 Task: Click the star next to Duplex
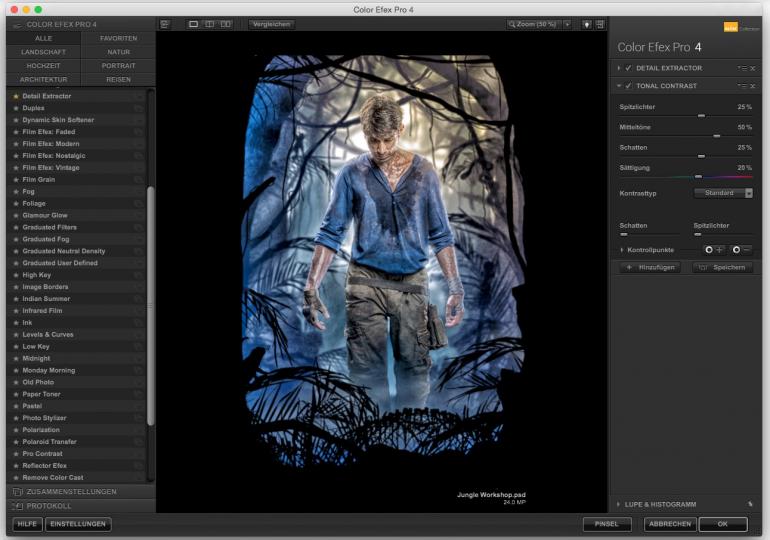point(16,108)
